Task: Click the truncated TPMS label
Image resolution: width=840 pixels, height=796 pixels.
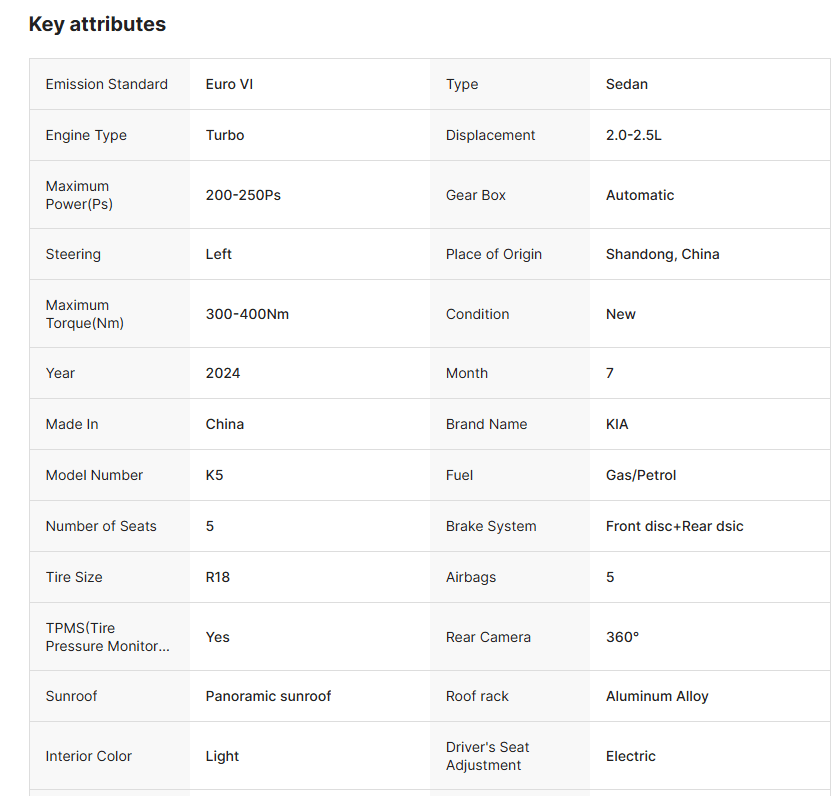Action: (x=107, y=637)
